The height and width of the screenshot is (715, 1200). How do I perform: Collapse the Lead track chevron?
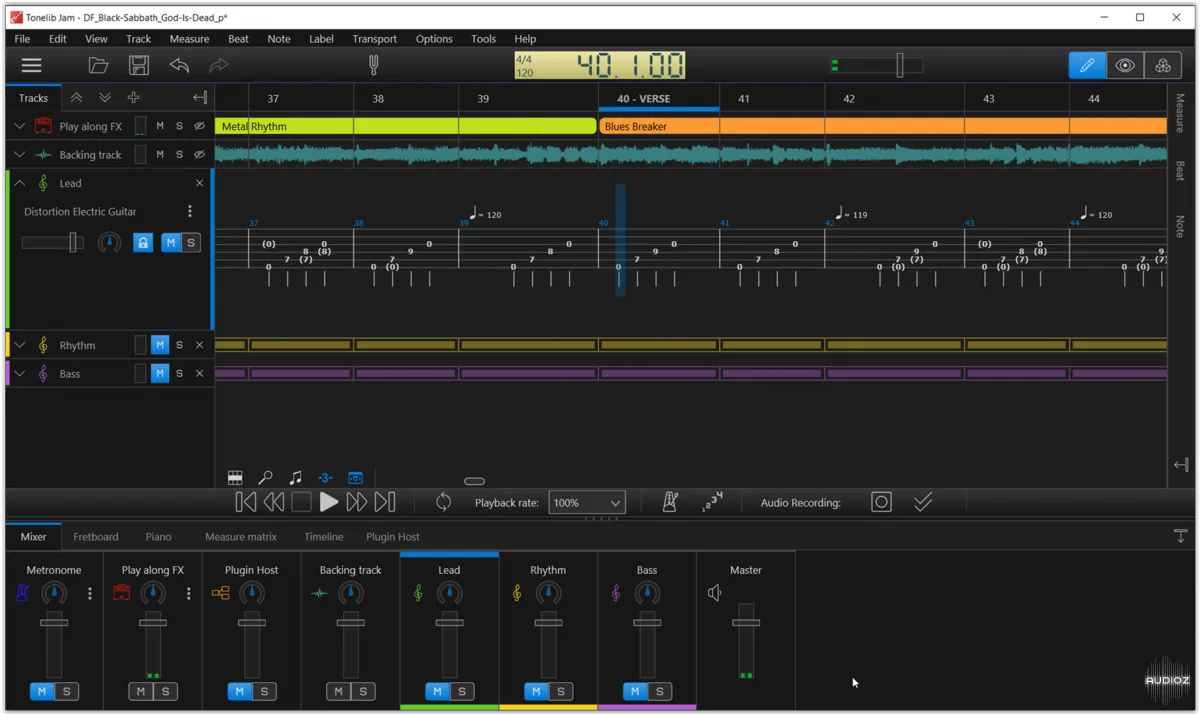19,183
